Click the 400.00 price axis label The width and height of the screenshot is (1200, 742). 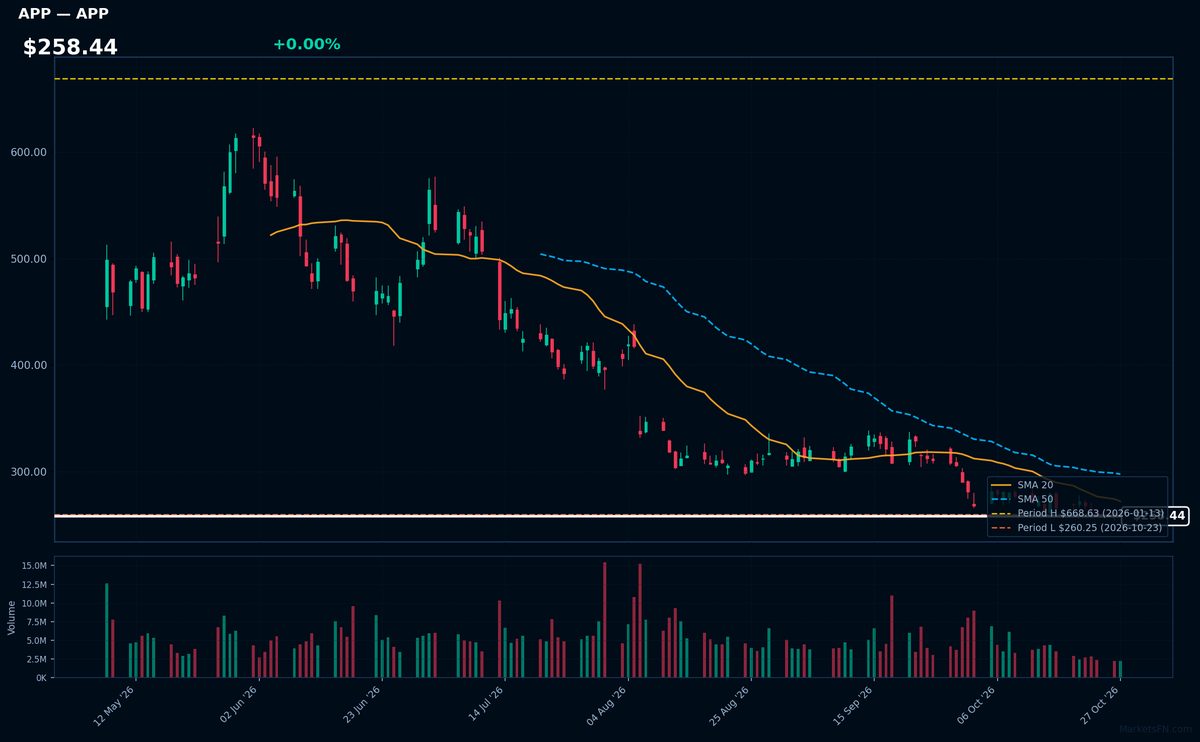(29, 366)
